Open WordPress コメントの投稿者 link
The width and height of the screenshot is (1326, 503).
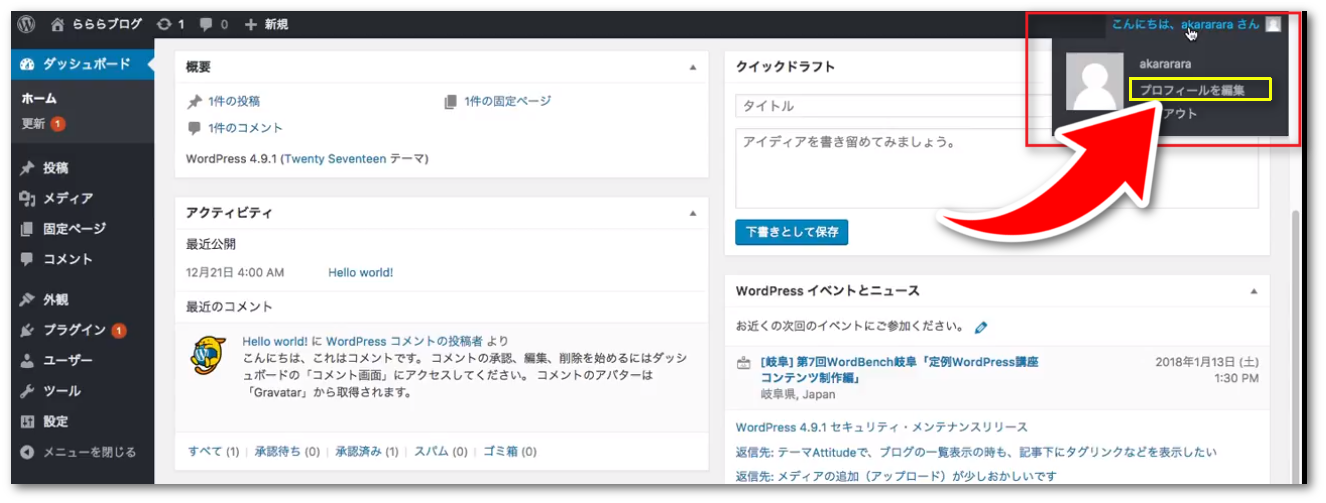404,341
